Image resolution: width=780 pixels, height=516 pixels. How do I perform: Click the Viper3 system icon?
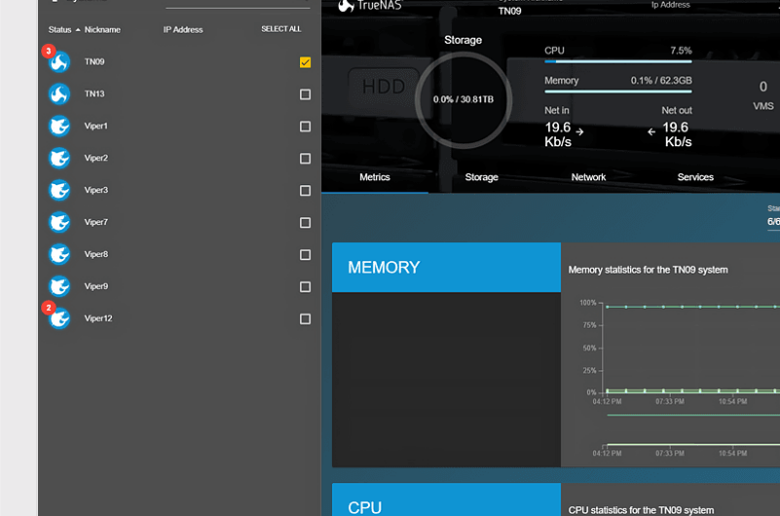coord(59,190)
